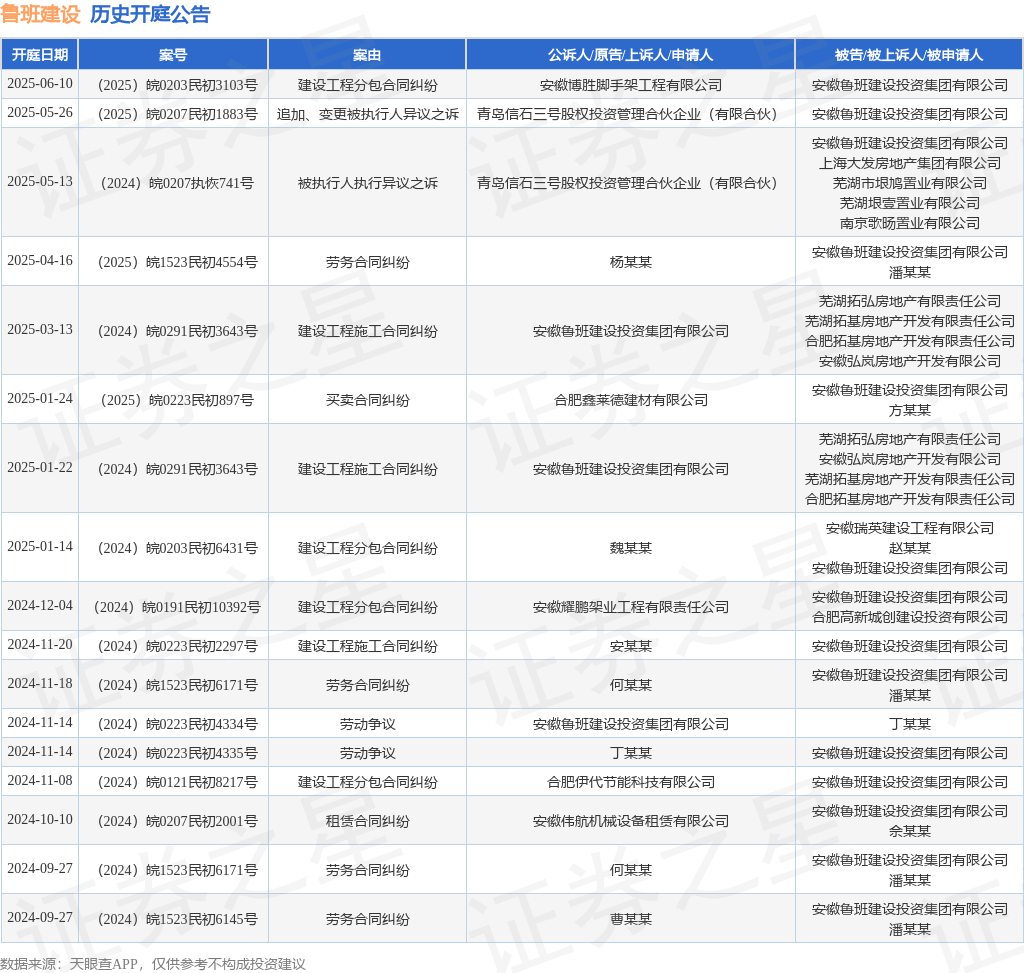
Task: Click the 买卖合同纠纷 cause cell
Action: [x=368, y=400]
